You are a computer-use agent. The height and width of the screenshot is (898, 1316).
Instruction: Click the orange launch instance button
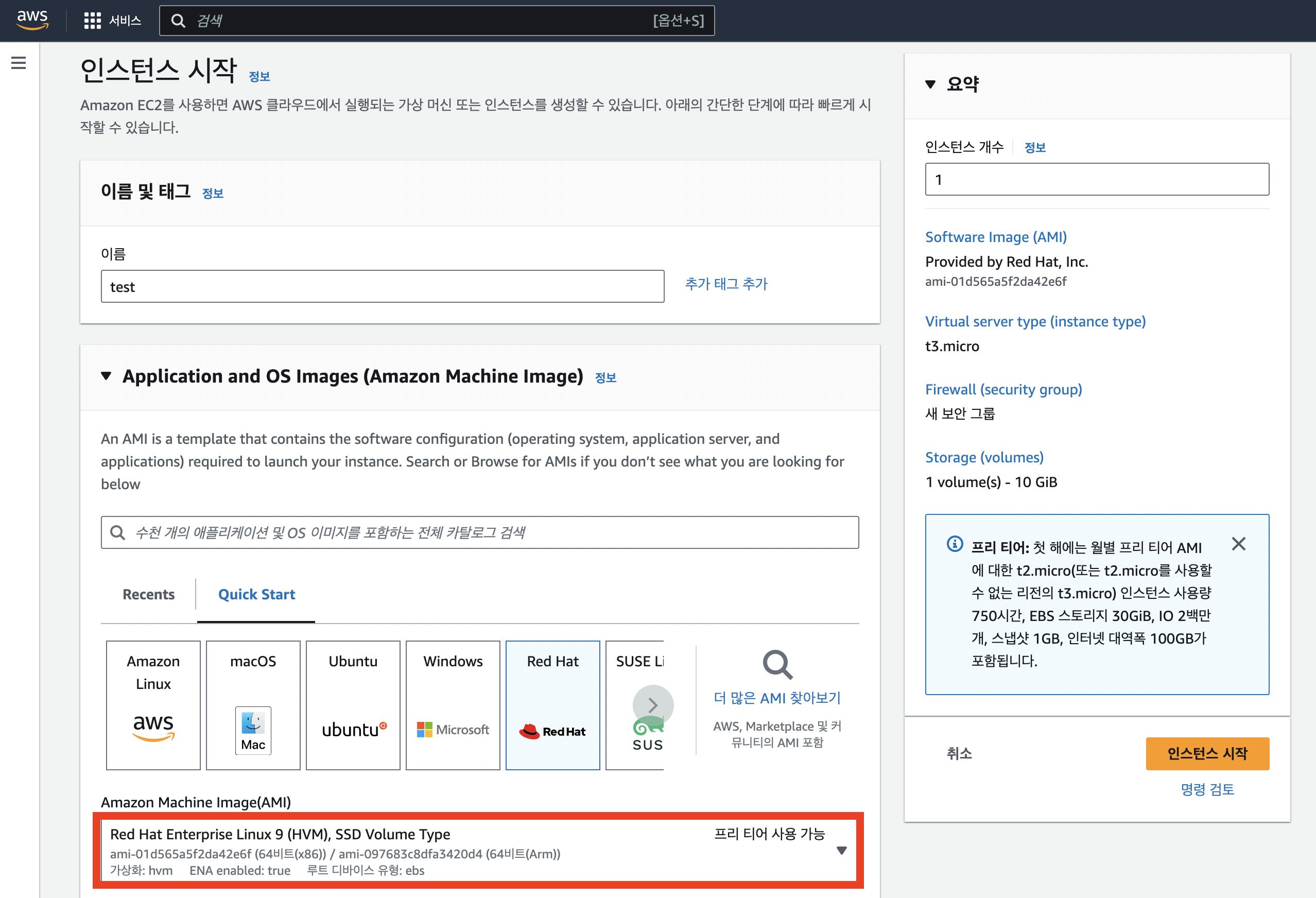click(1207, 753)
